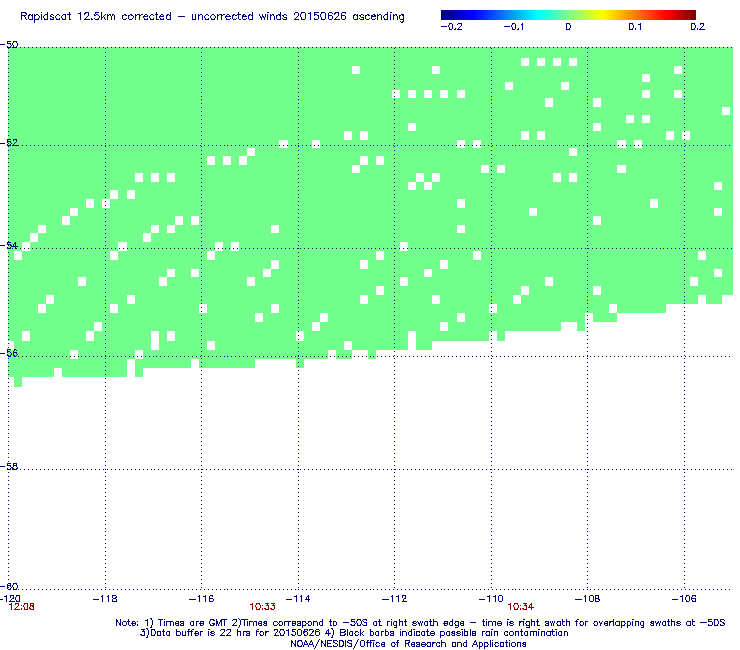Image resolution: width=740 pixels, height=650 pixels.
Task: Click the -116 longitude axis label
Action: point(201,599)
